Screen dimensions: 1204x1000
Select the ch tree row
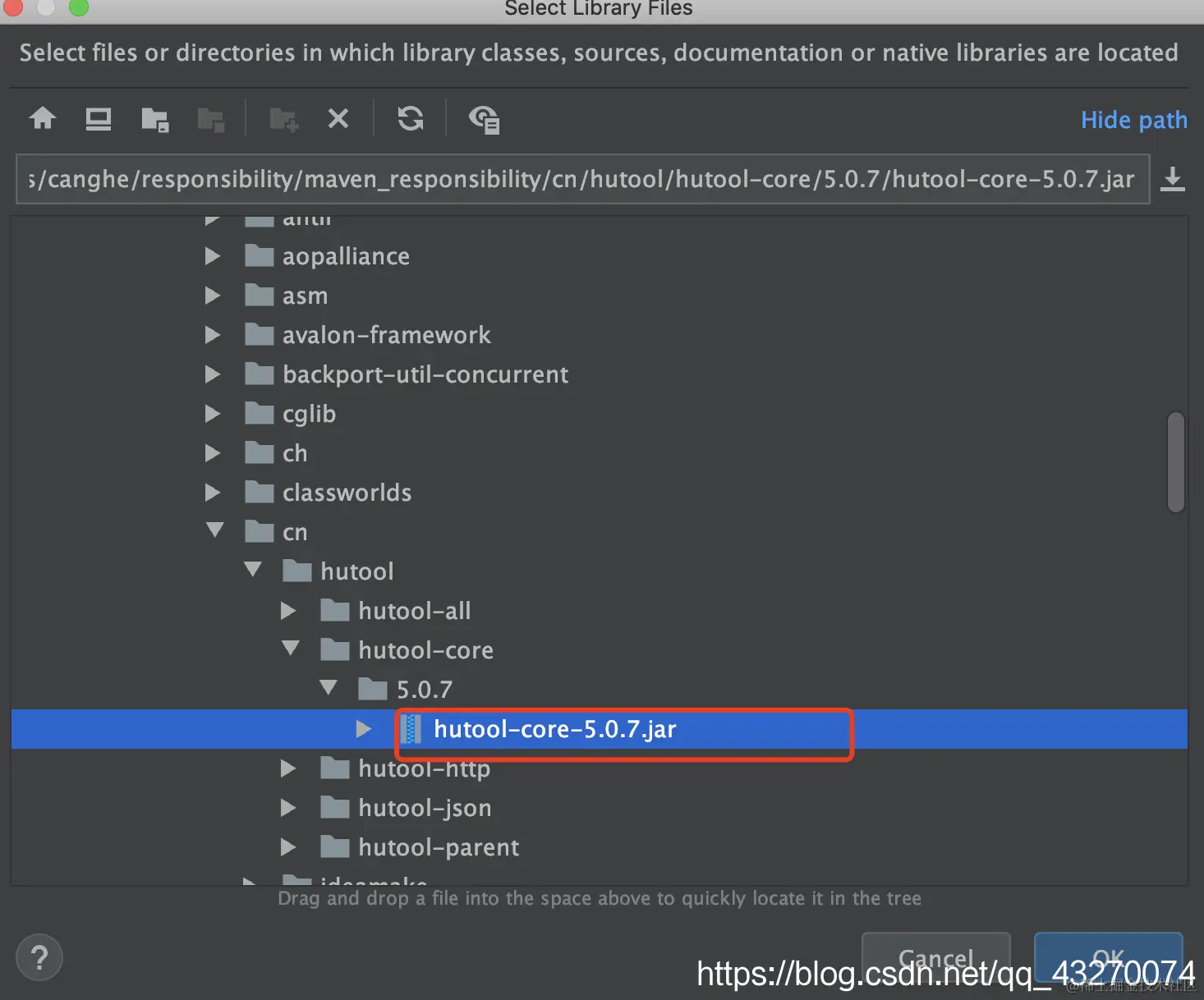pos(600,453)
